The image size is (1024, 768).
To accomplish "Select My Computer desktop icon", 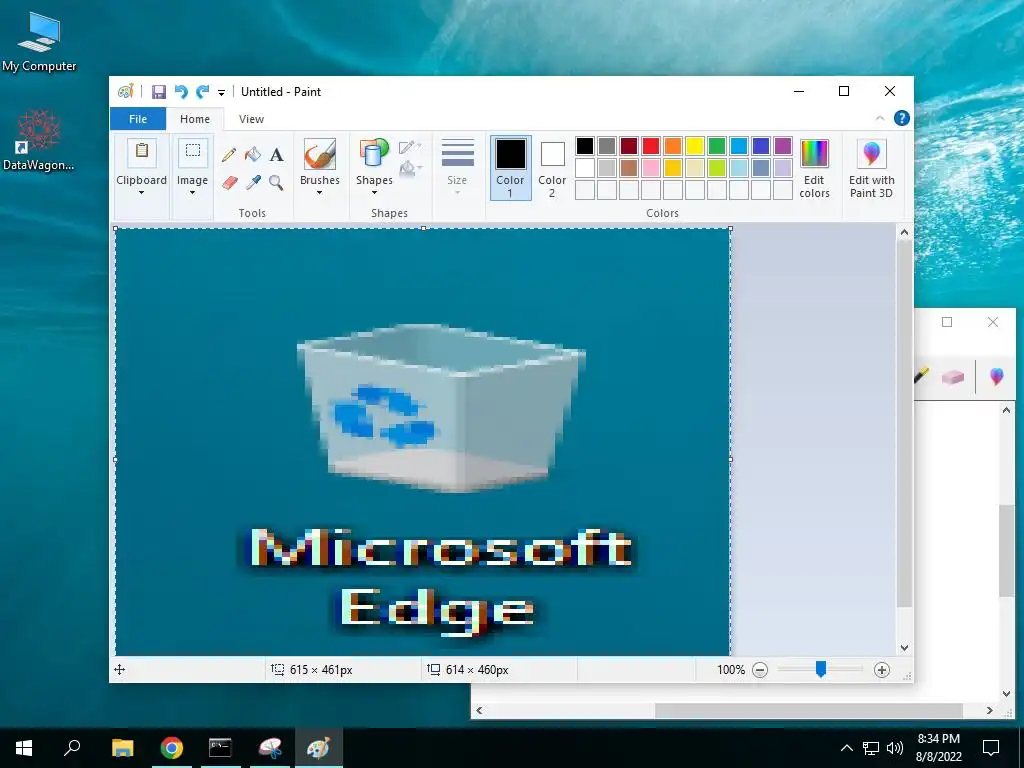I will pos(39,42).
